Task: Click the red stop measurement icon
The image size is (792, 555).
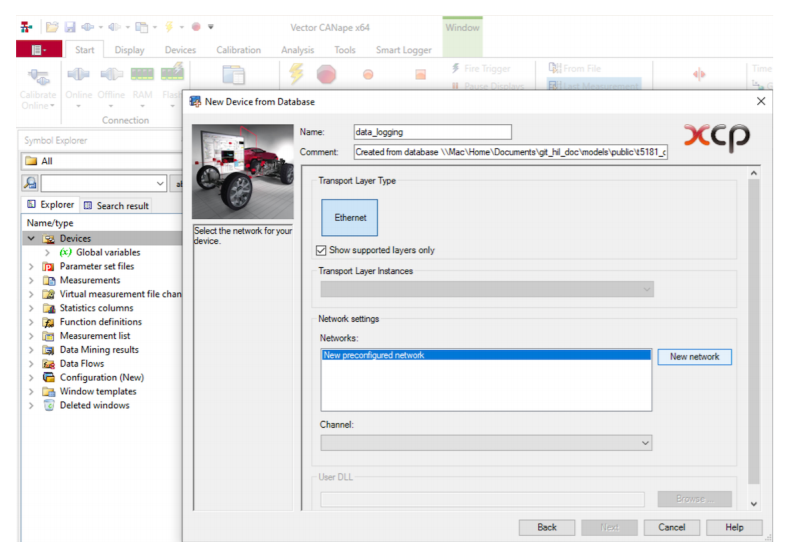Action: [326, 75]
